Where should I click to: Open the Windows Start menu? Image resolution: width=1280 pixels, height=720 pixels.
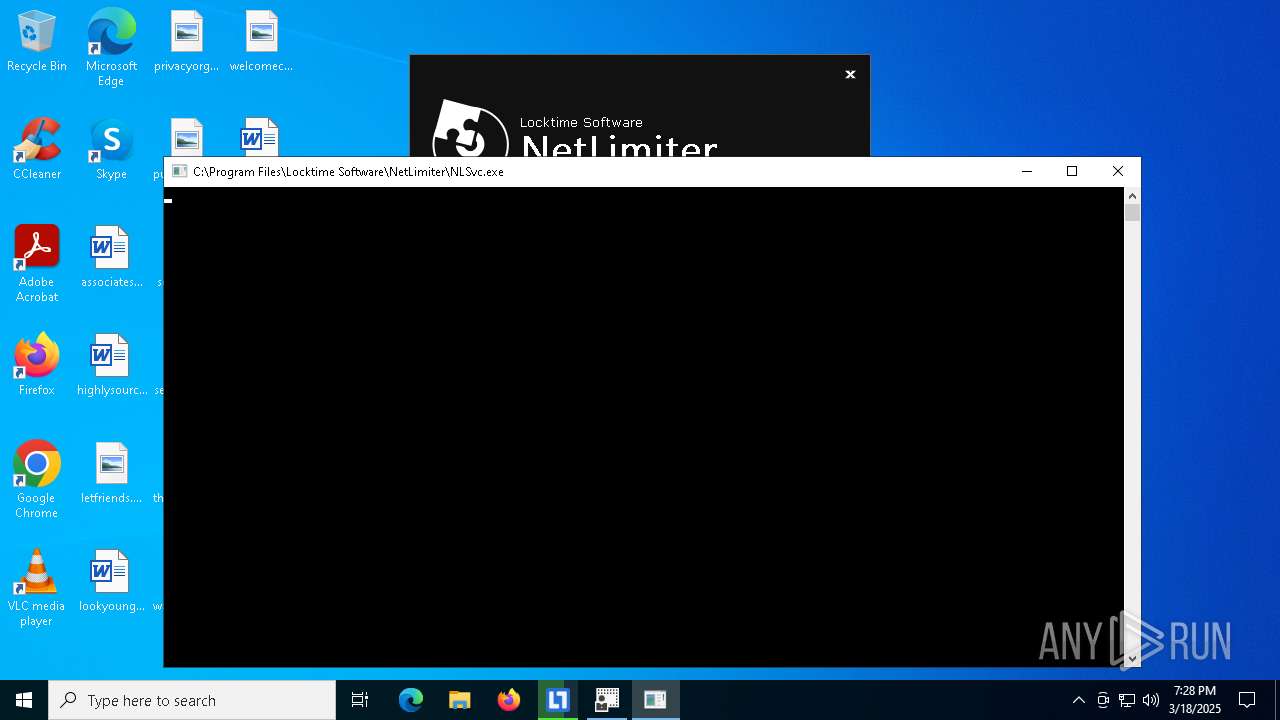pyautogui.click(x=24, y=700)
